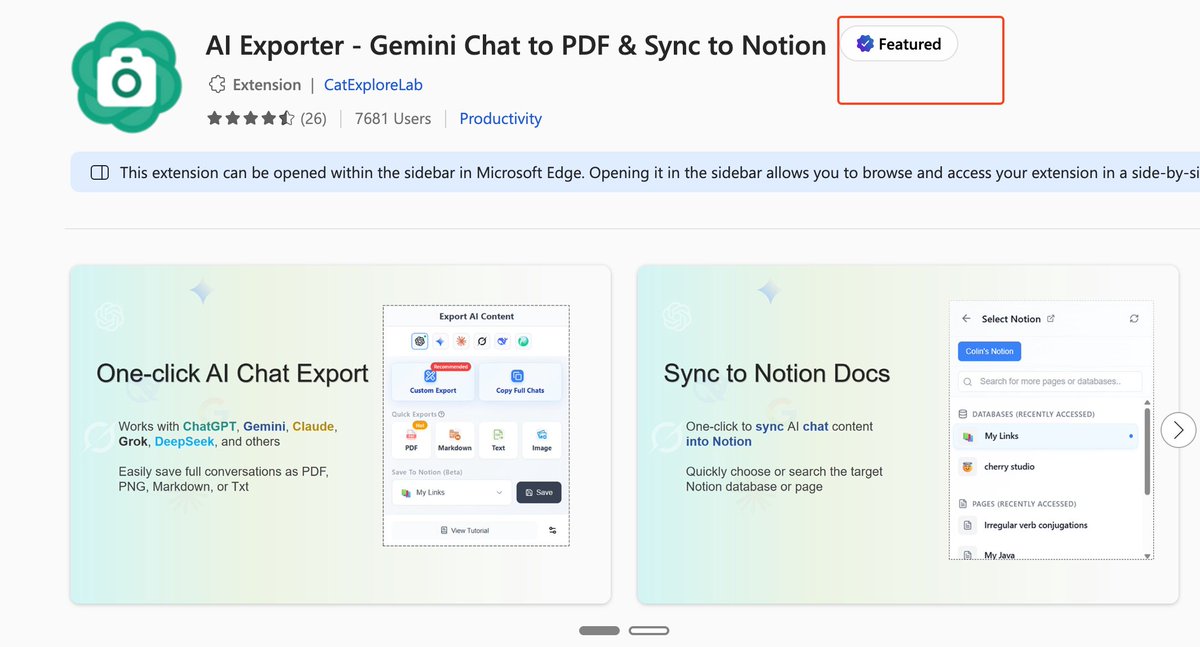Viewport: 1200px width, 647px height.
Task: Select DeepSeek whale icon in export panel
Action: (503, 341)
